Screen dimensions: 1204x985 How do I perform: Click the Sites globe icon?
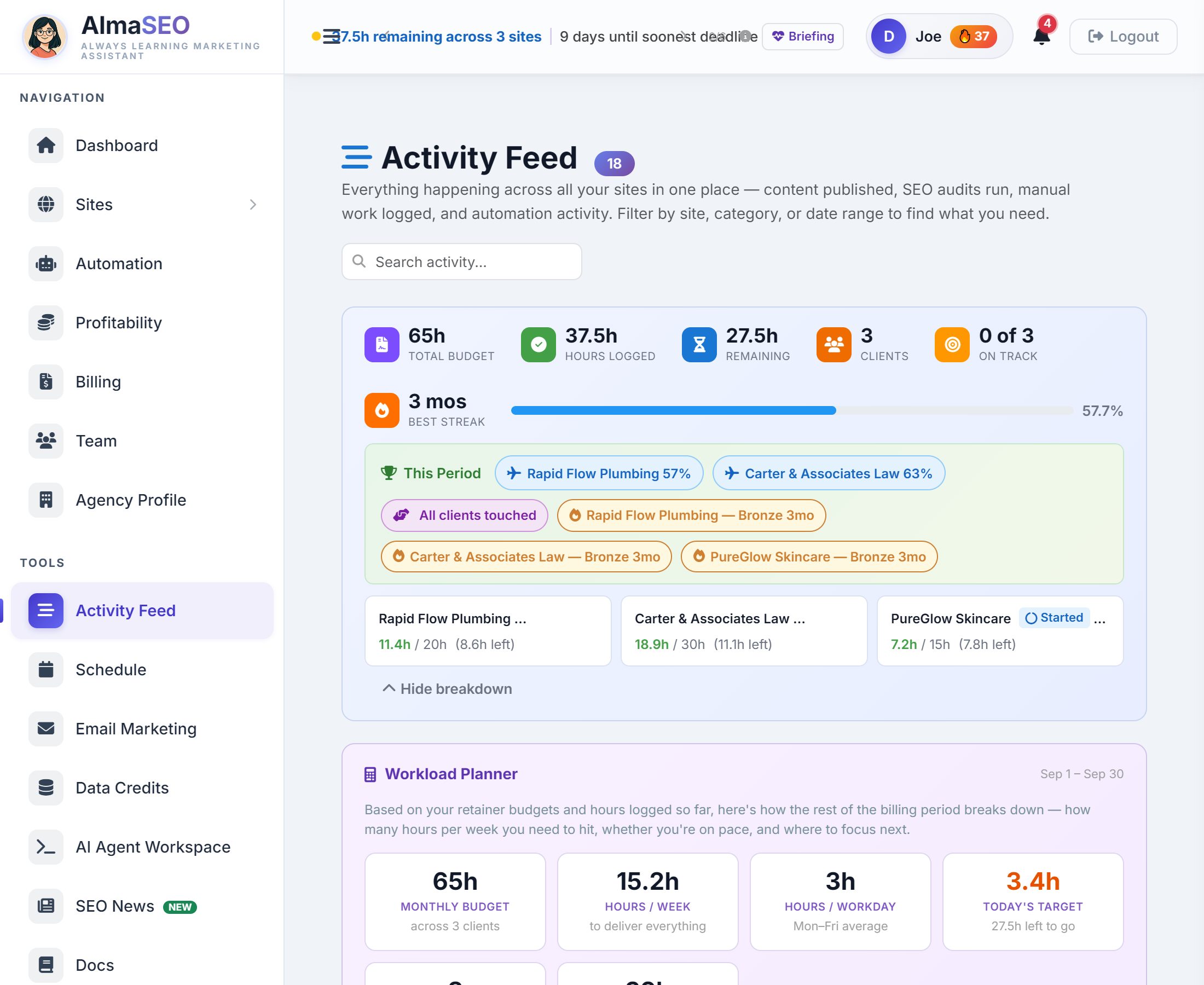[x=46, y=205]
